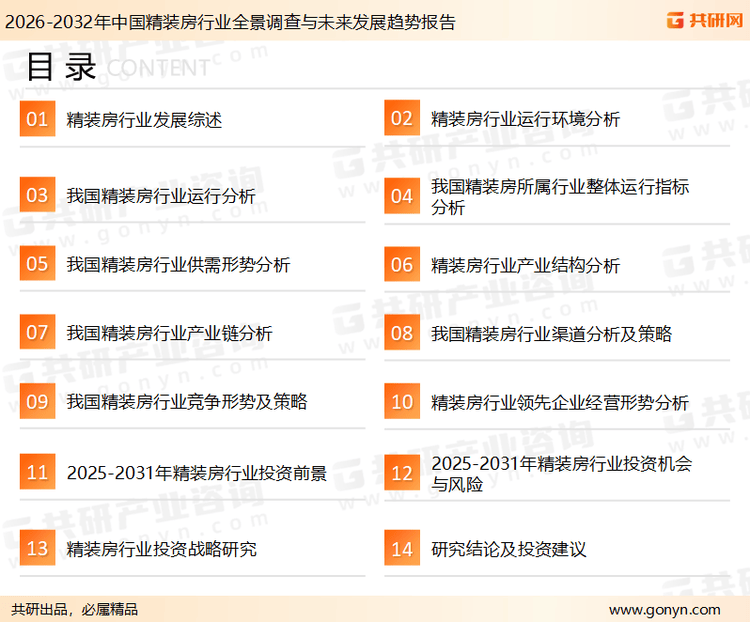The height and width of the screenshot is (622, 750).
Task: Open 2025-2031年精装房行业投资前景 chapter
Action: [197, 473]
